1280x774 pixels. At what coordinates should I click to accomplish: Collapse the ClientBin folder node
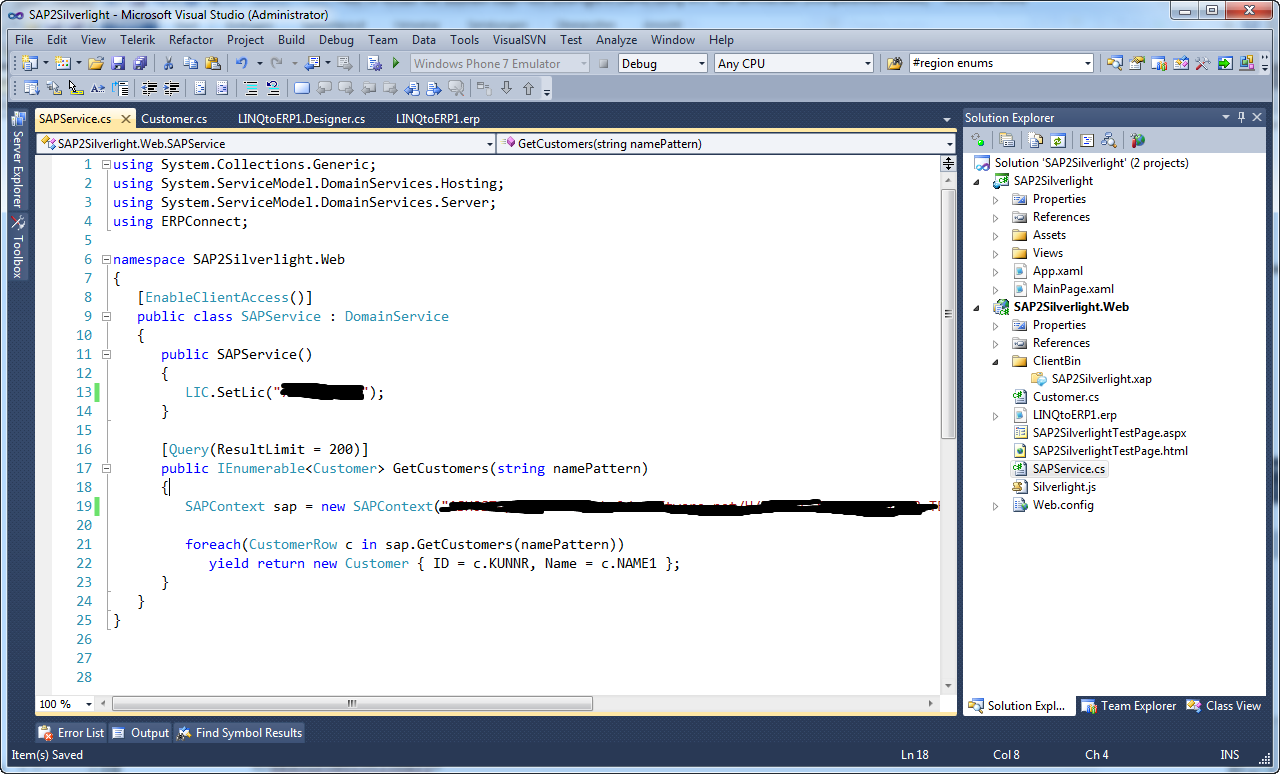coord(995,361)
